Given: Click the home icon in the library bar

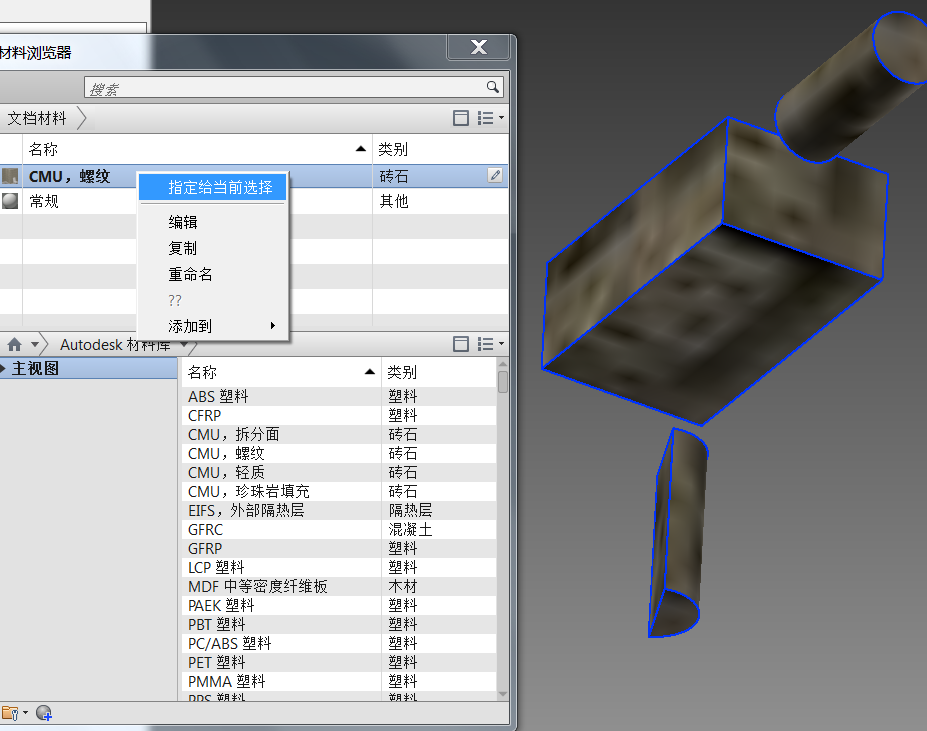Looking at the screenshot, I should coord(14,344).
